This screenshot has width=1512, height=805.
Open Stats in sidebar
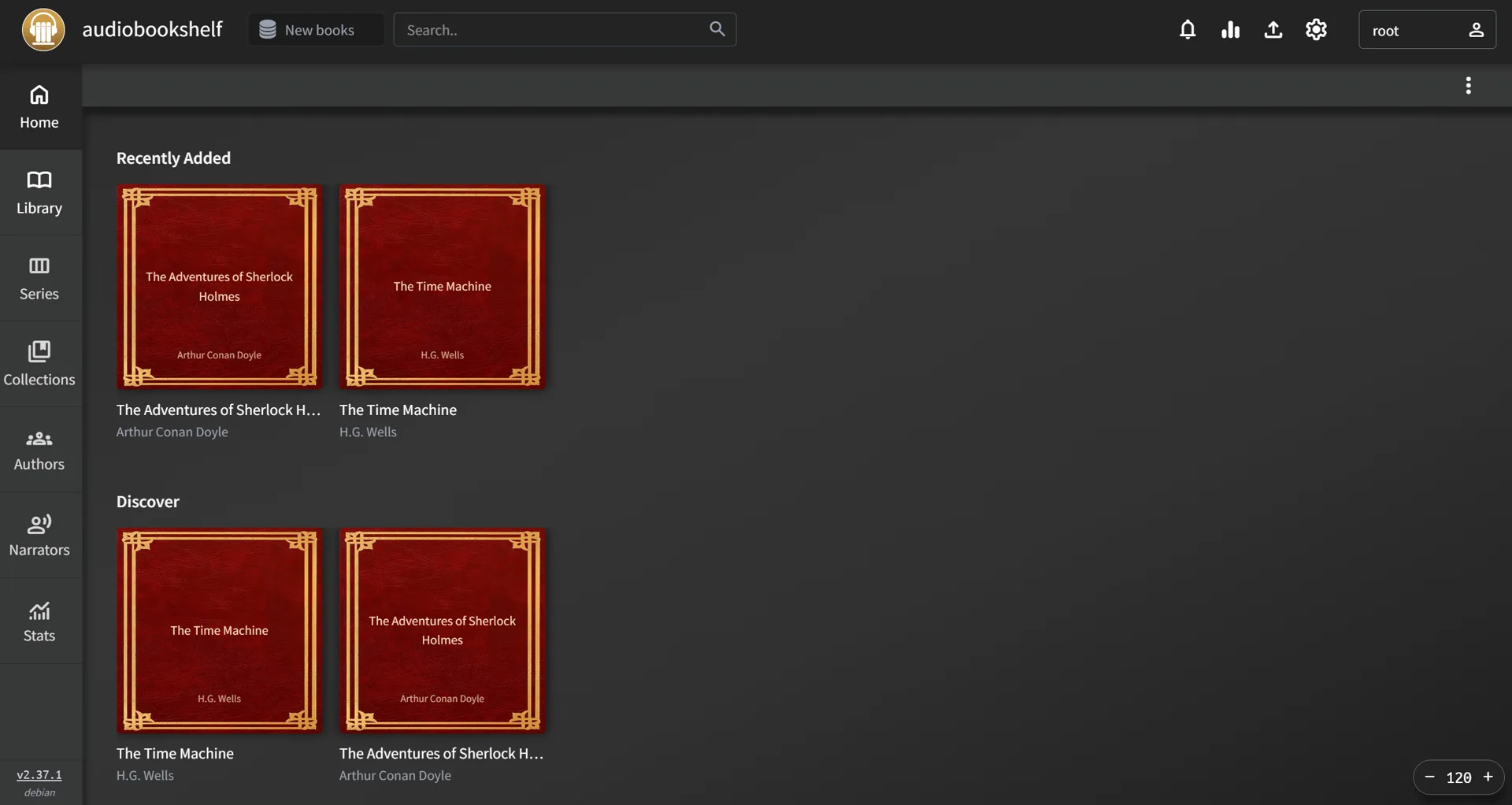[39, 621]
